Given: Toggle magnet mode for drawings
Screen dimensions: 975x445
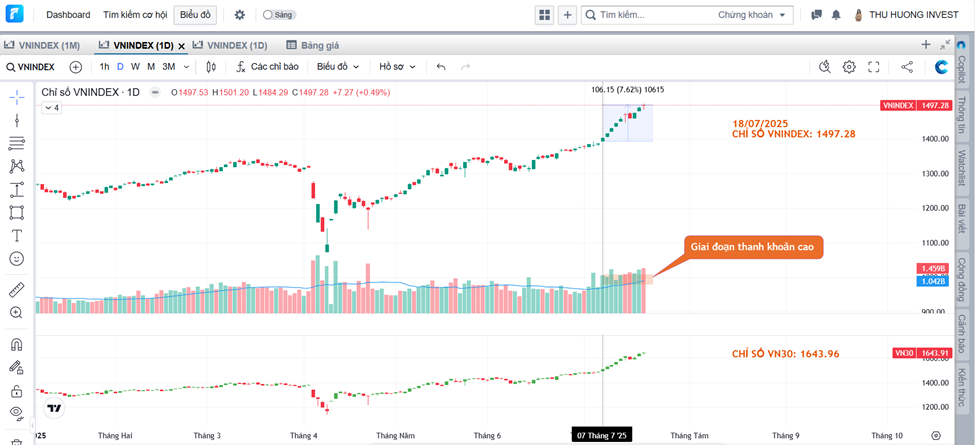Looking at the screenshot, I should (x=17, y=344).
